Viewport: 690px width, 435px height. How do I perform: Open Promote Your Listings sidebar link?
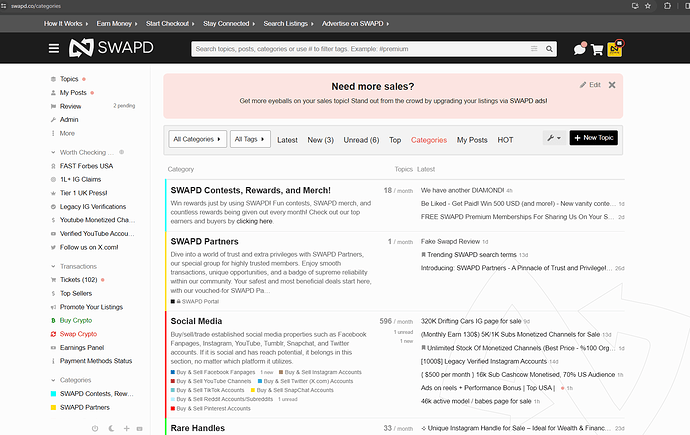(x=91, y=307)
